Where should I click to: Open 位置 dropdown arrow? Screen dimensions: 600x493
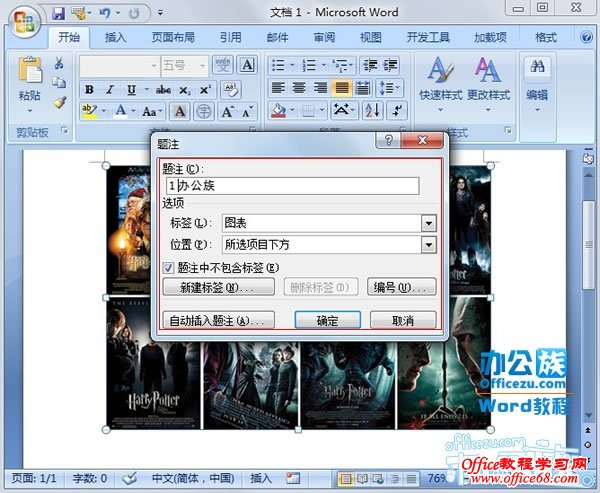pos(429,245)
